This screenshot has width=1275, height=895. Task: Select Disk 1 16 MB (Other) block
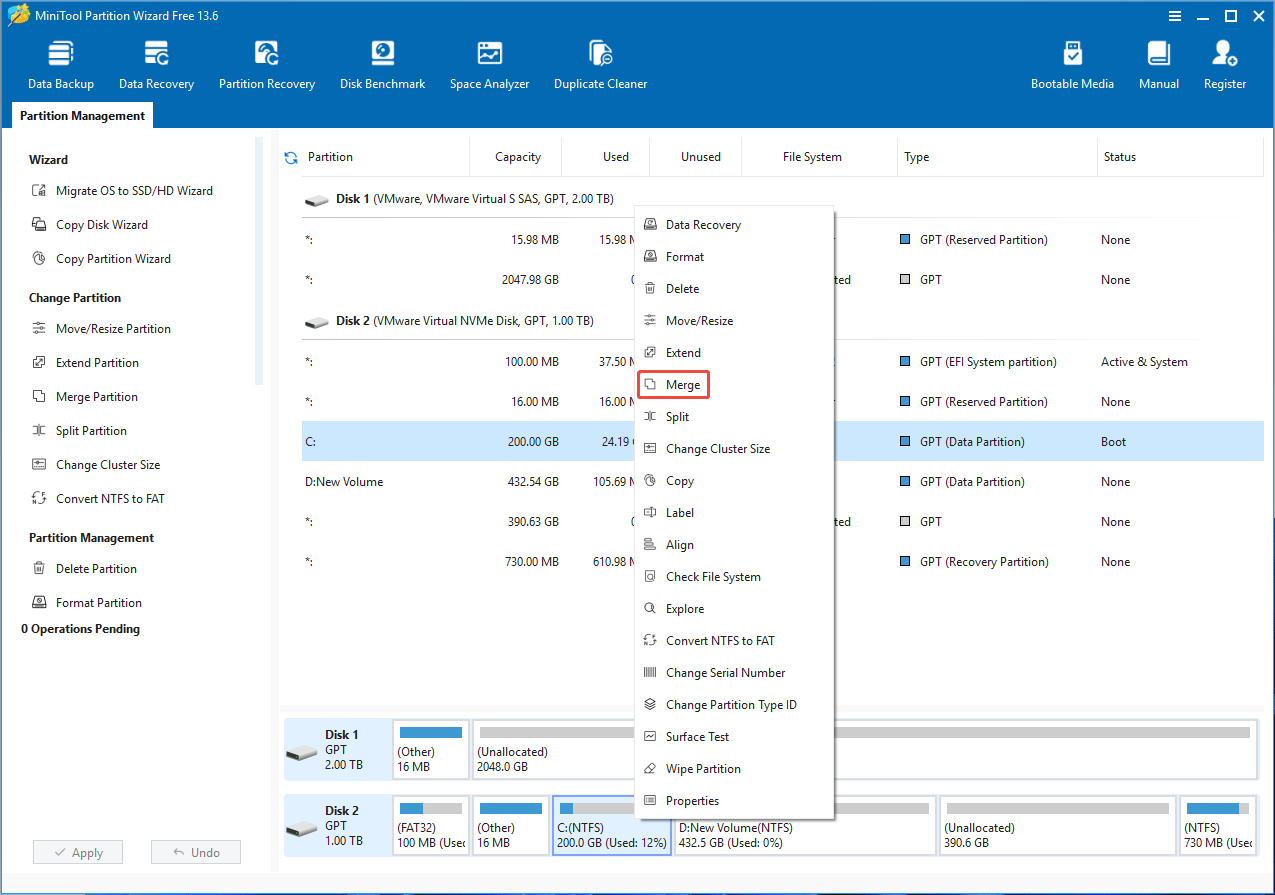tap(431, 750)
